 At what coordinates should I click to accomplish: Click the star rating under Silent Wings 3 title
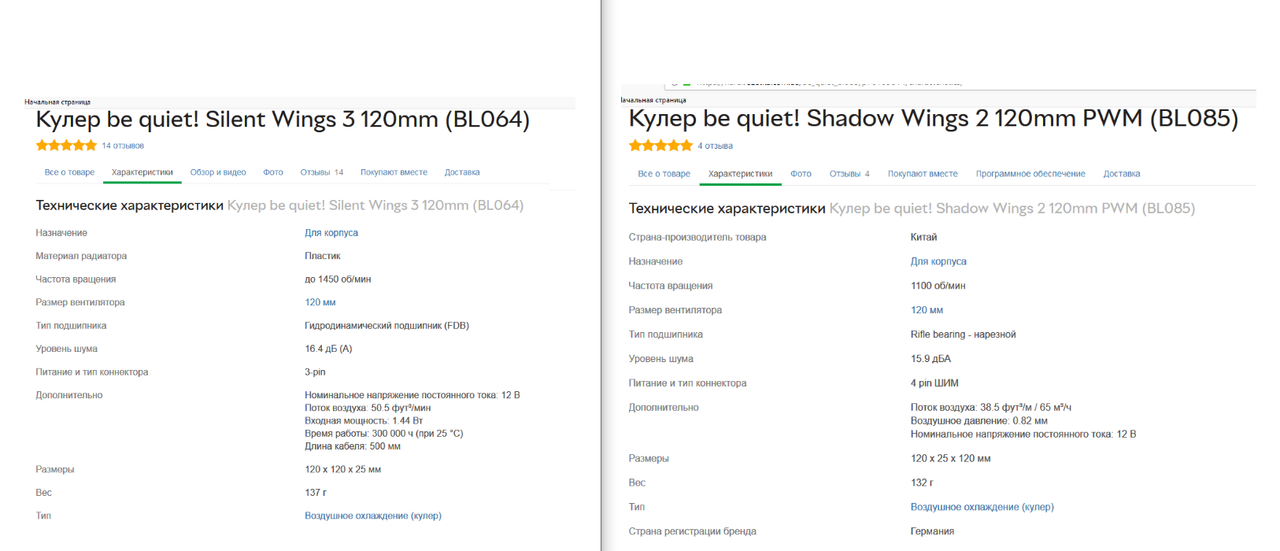(x=66, y=145)
